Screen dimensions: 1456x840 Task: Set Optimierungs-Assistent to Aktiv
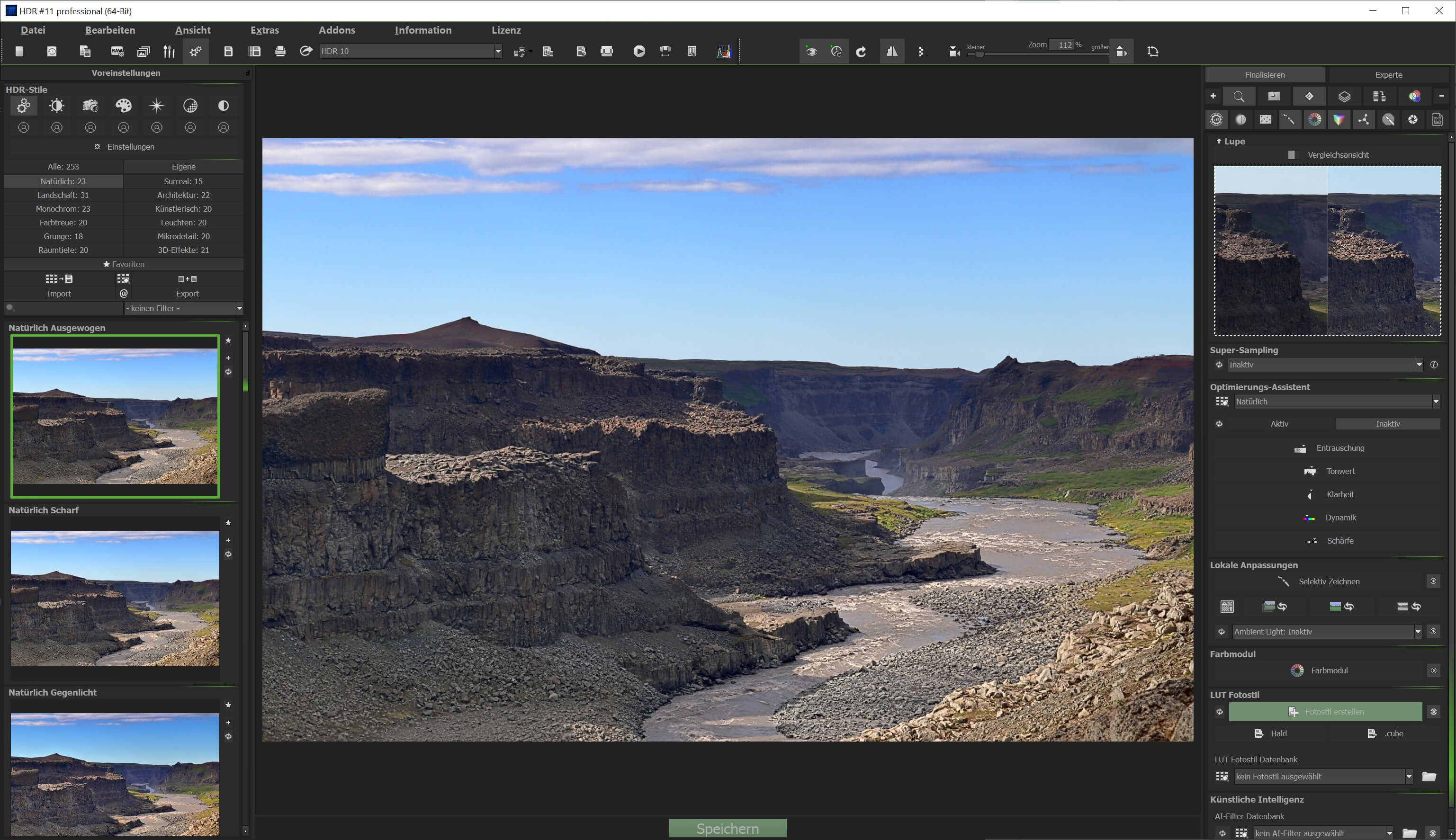pyautogui.click(x=1279, y=424)
